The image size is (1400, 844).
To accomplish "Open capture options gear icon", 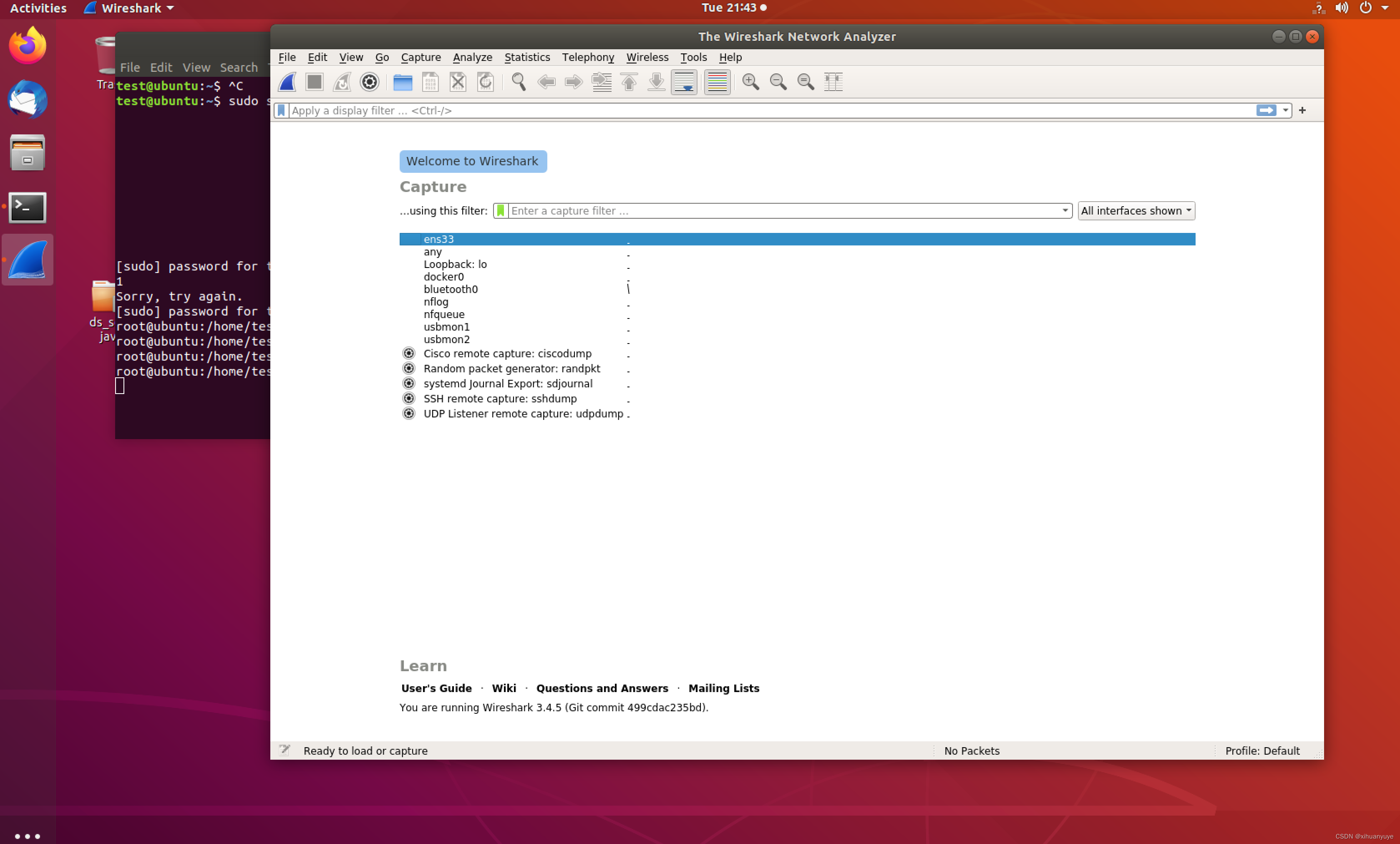I will [369, 82].
